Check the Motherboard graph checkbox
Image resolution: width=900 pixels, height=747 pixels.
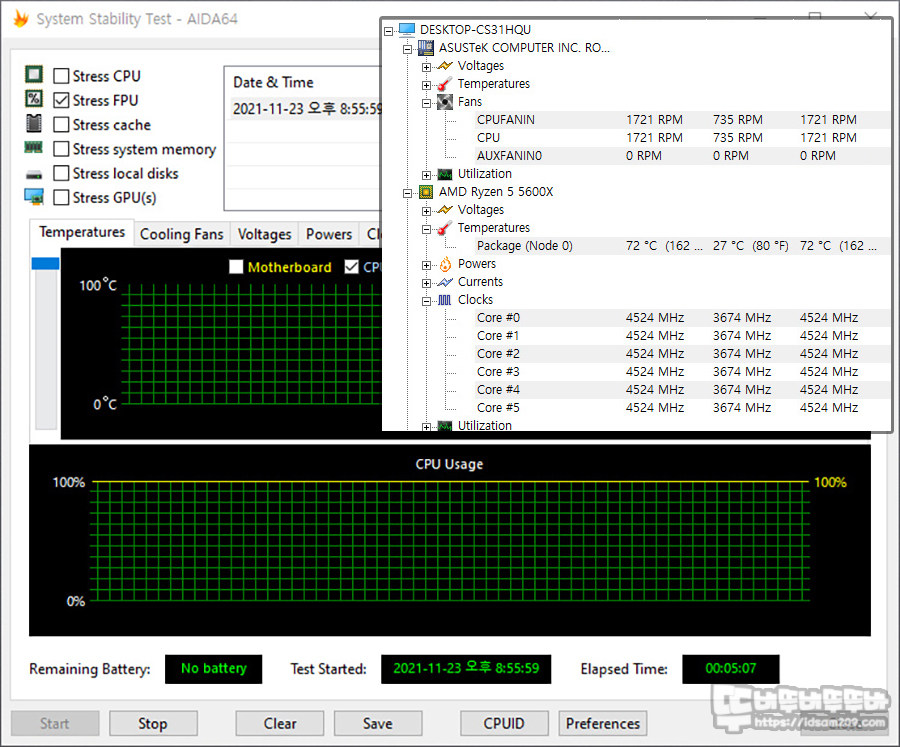pyautogui.click(x=236, y=266)
